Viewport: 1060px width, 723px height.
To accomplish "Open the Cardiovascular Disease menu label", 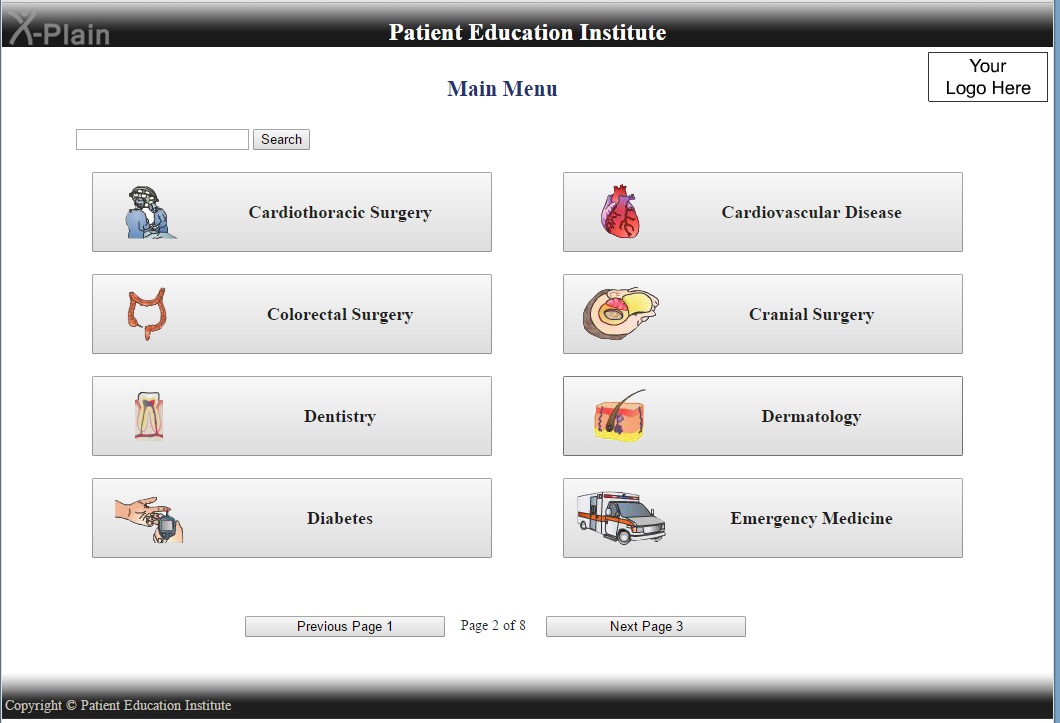I will tap(811, 213).
